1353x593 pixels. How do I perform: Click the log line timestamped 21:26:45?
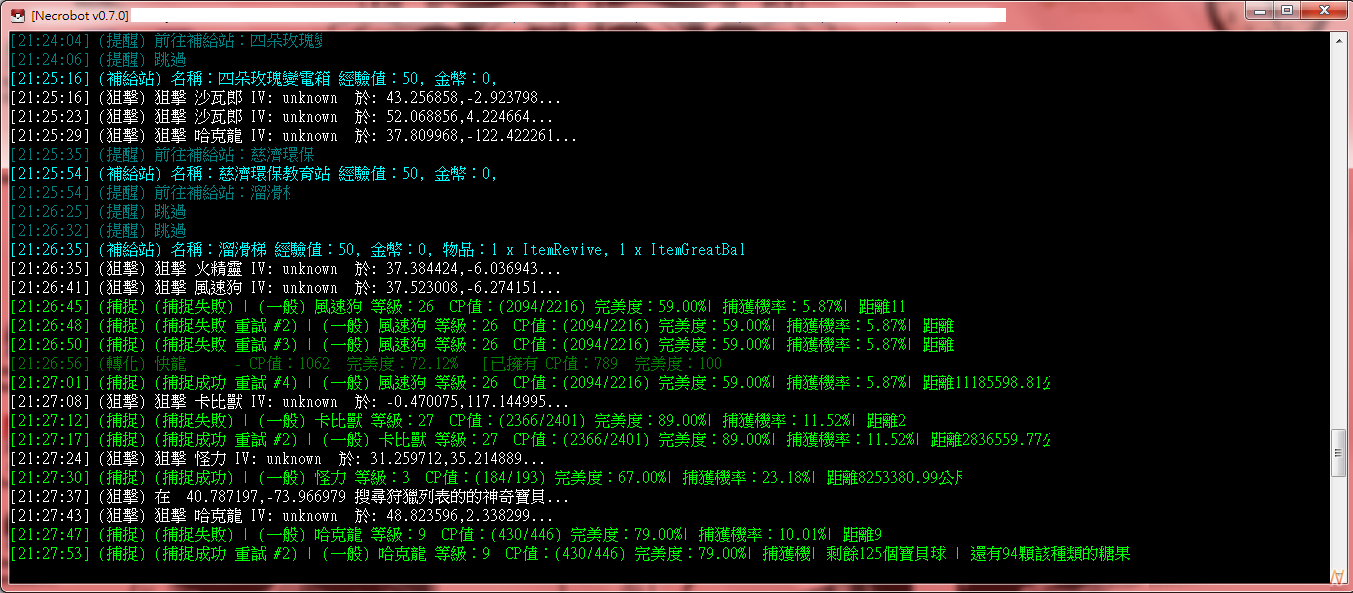[458, 307]
